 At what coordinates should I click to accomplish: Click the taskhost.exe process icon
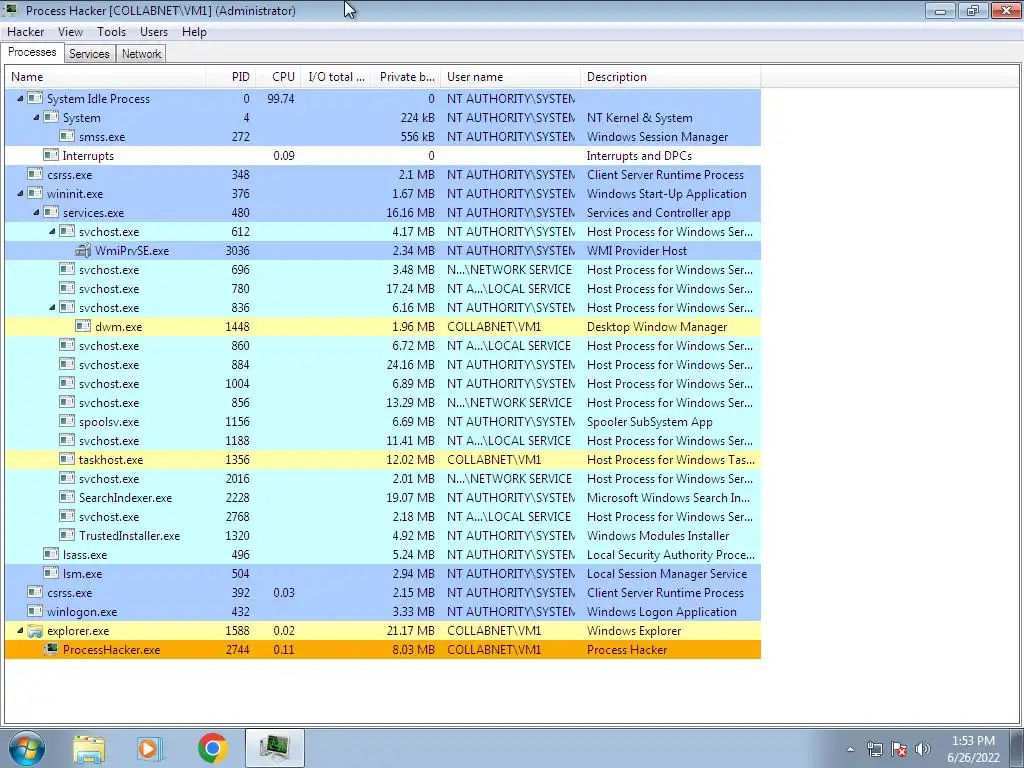click(x=67, y=459)
